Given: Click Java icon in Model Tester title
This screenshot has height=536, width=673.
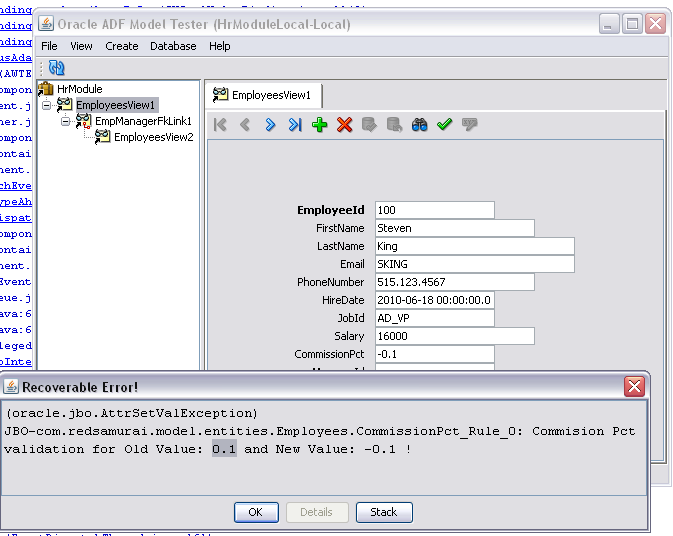Looking at the screenshot, I should point(46,24).
